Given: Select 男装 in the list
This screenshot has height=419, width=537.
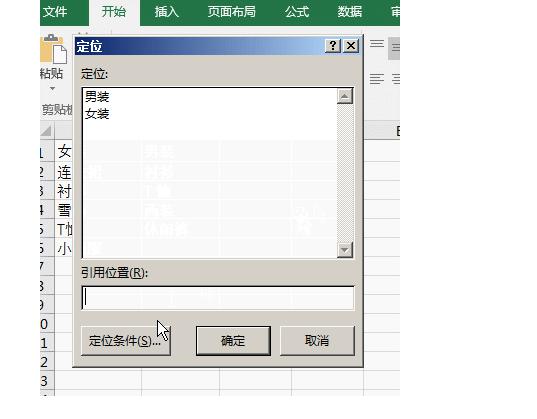Looking at the screenshot, I should 97,97.
